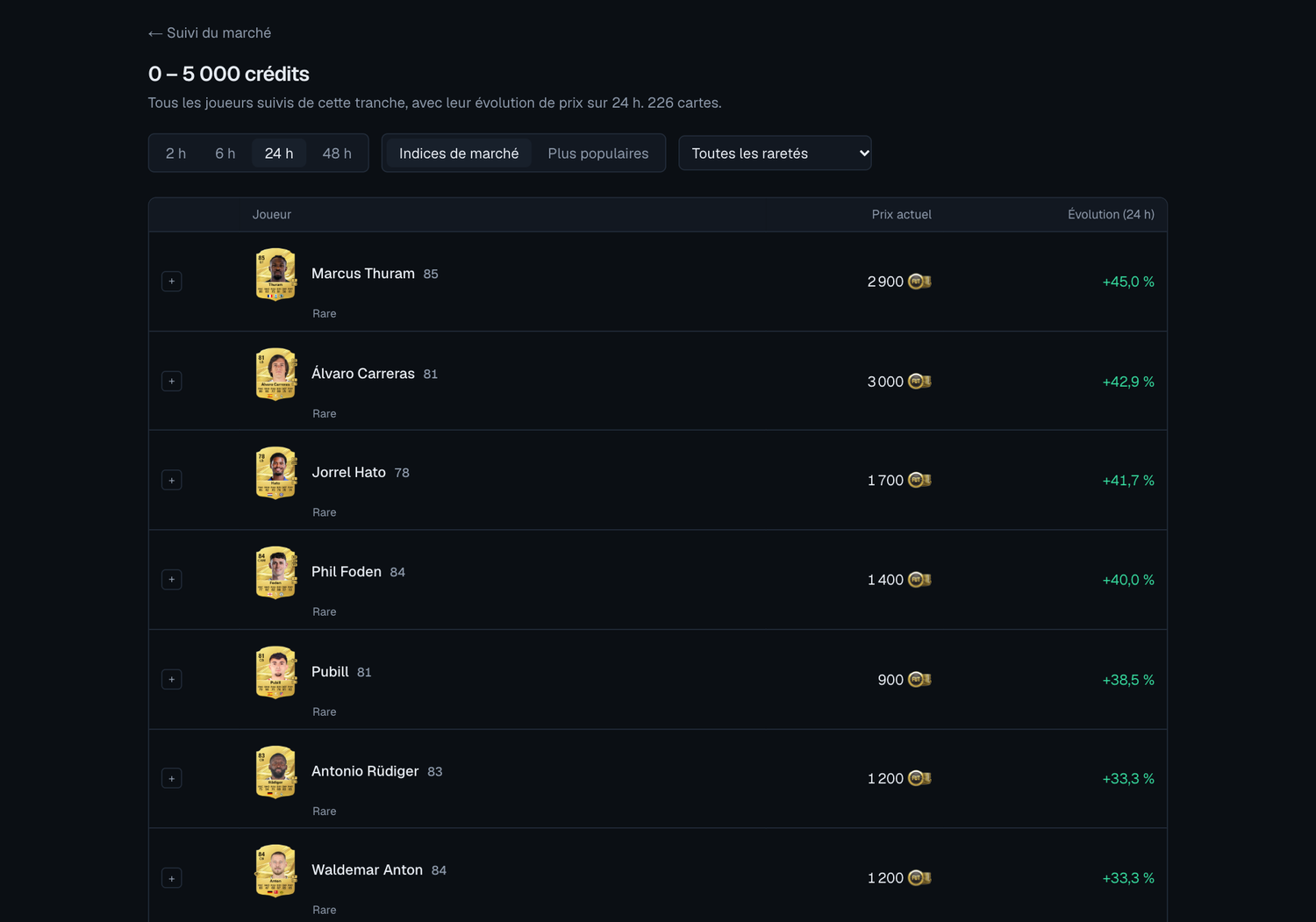
Task: Expand the Pubill row details
Action: (172, 680)
